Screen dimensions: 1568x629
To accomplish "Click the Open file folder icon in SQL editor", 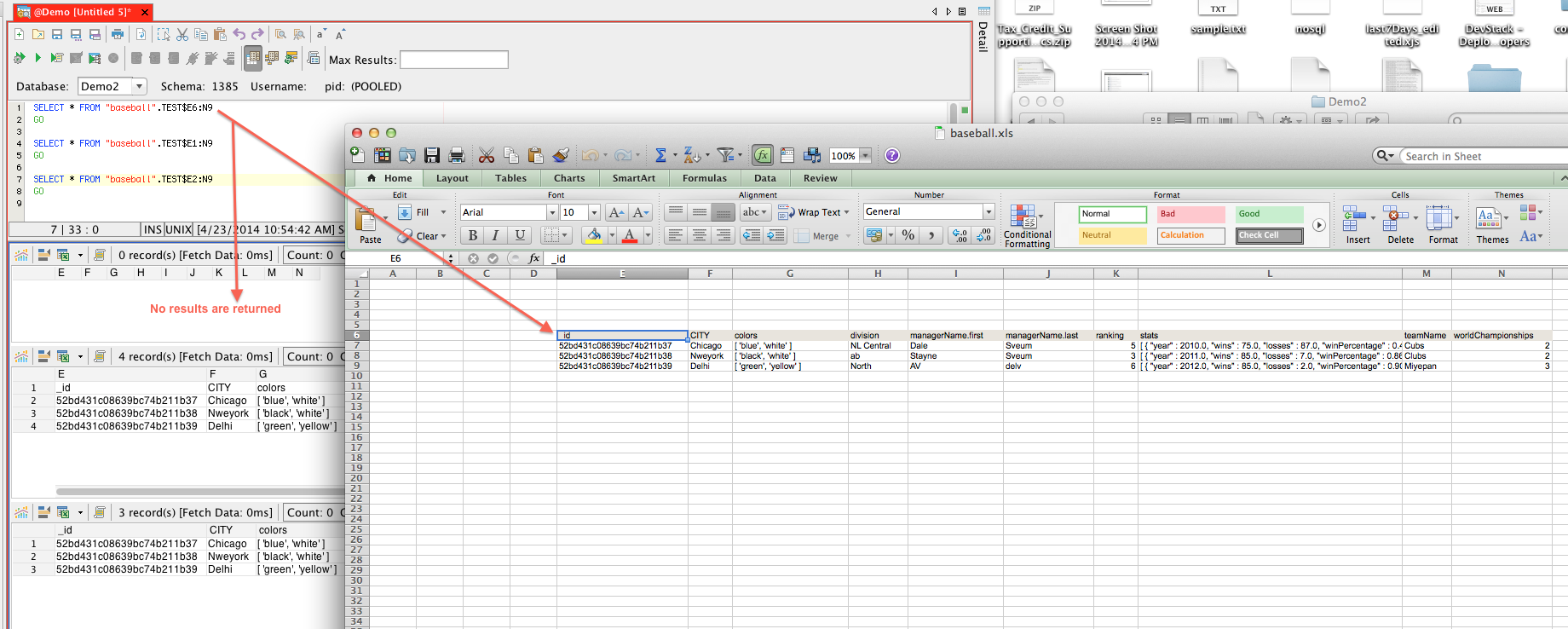I will click(x=38, y=34).
